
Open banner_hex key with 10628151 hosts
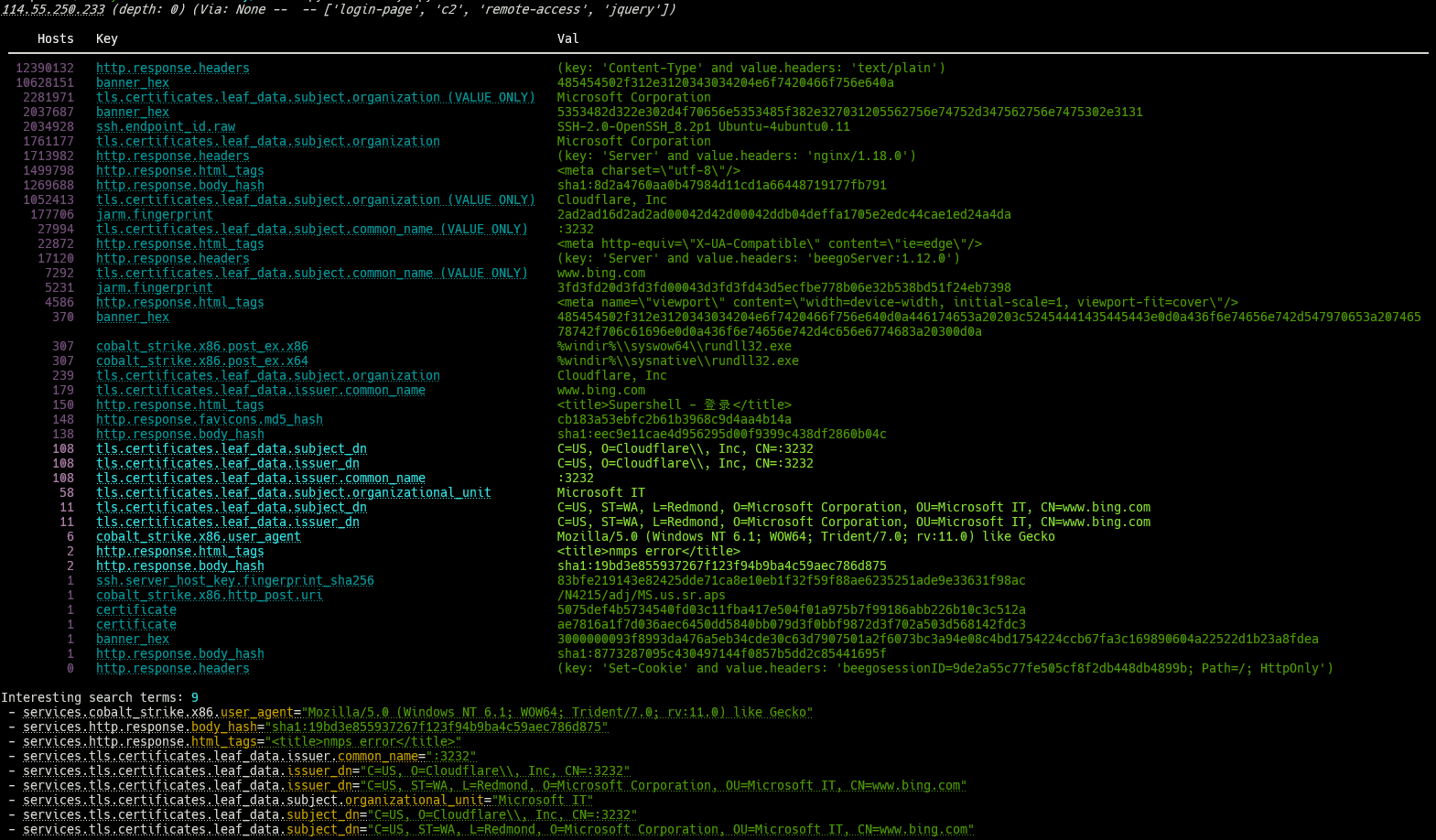pos(133,83)
